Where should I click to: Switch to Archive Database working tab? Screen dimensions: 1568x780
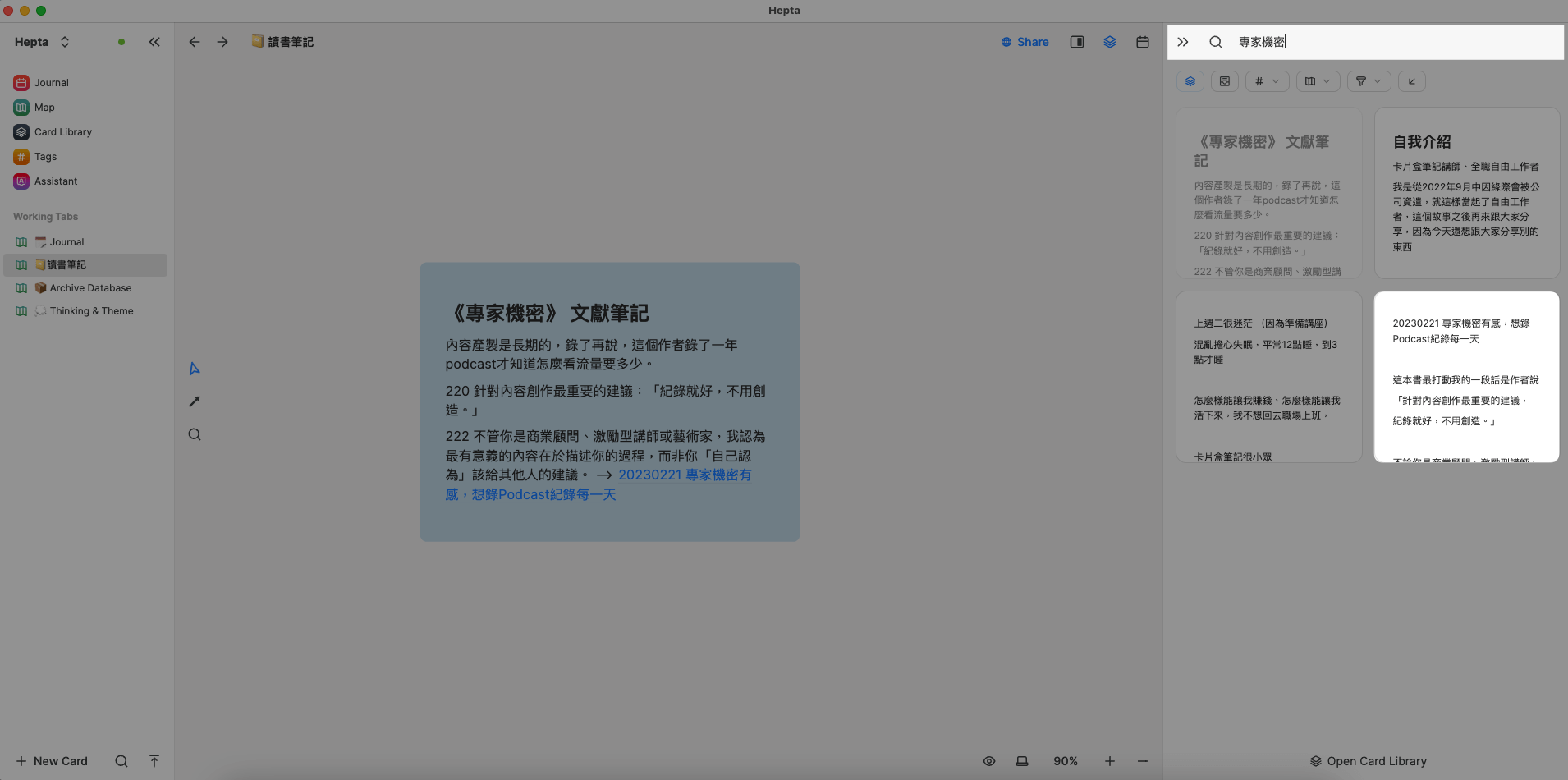click(x=90, y=288)
